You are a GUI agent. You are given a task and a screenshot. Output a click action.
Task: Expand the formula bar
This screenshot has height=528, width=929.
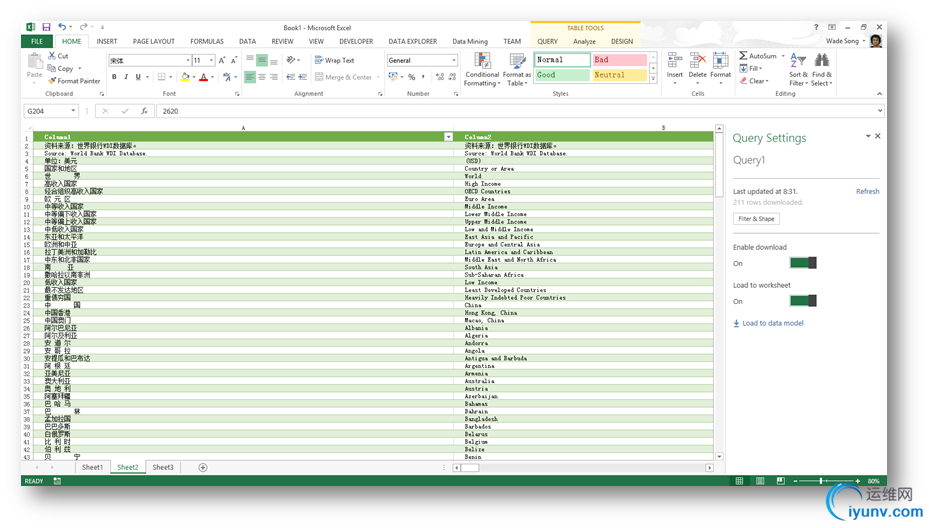(x=880, y=111)
